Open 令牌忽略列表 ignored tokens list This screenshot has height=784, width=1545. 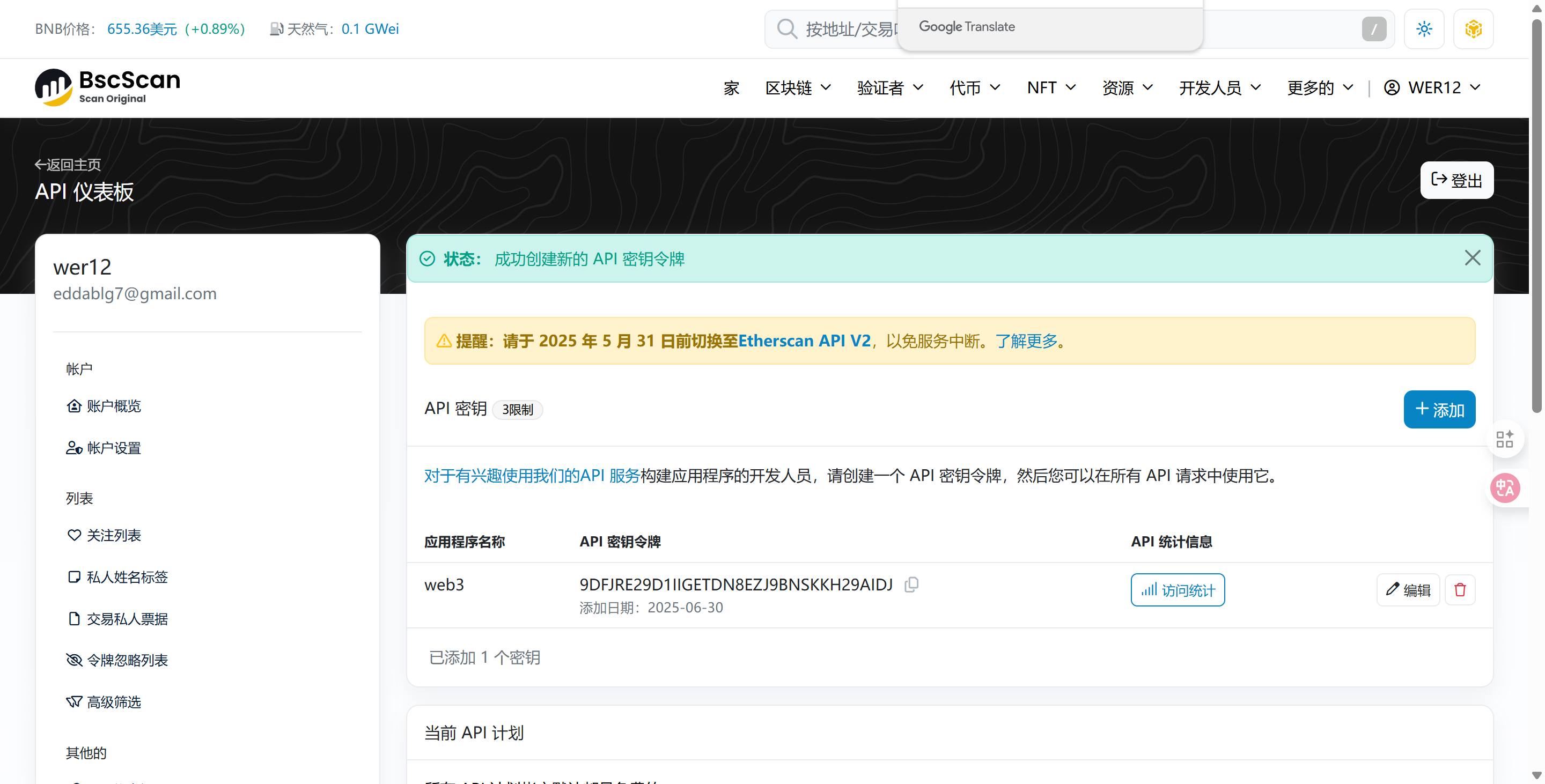pyautogui.click(x=127, y=660)
